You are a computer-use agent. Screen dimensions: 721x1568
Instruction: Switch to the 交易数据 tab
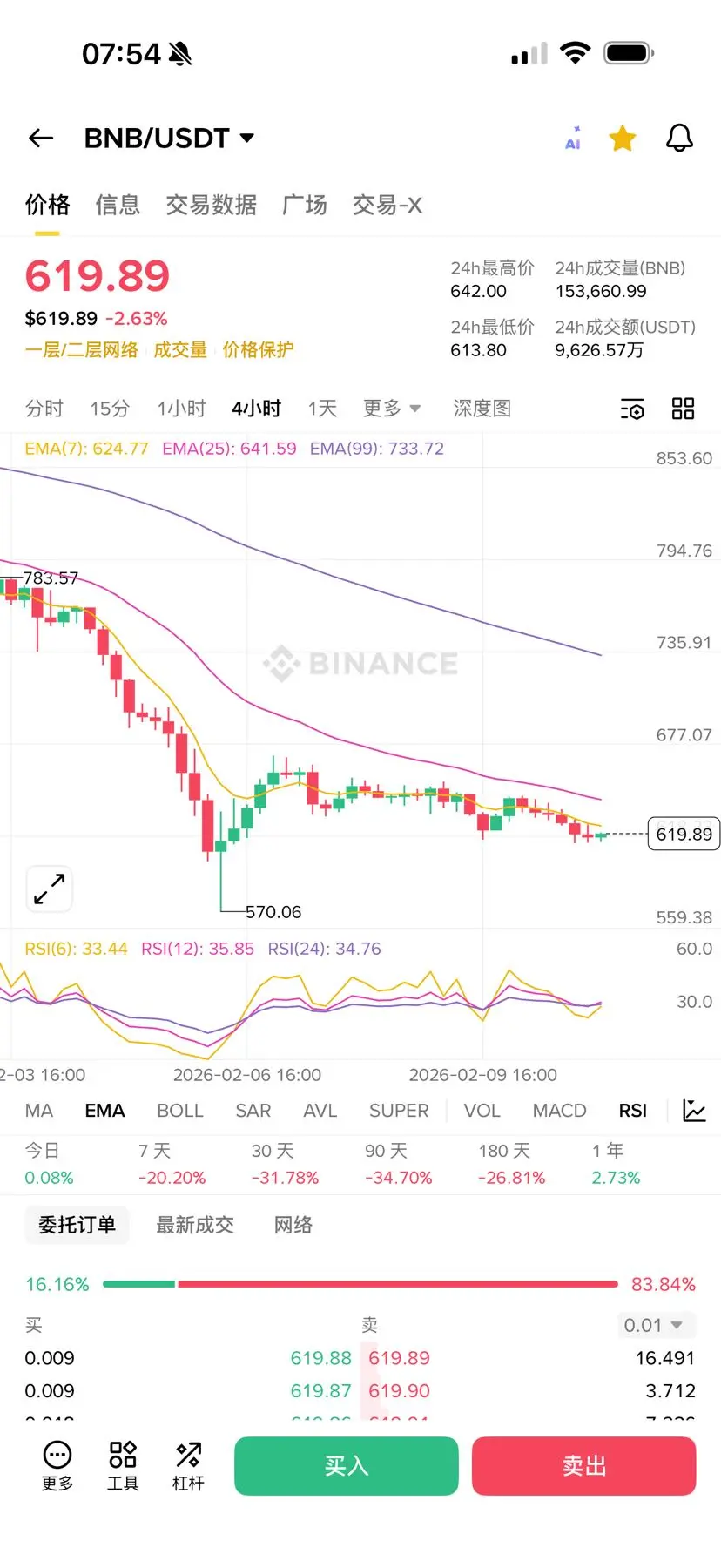tap(211, 205)
